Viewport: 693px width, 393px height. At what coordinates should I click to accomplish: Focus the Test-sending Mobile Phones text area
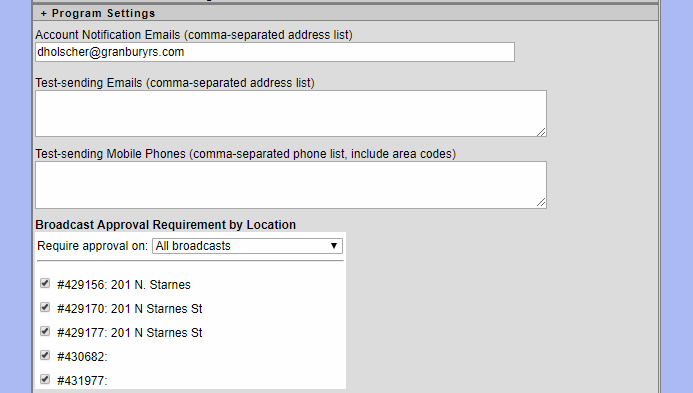click(x=291, y=185)
